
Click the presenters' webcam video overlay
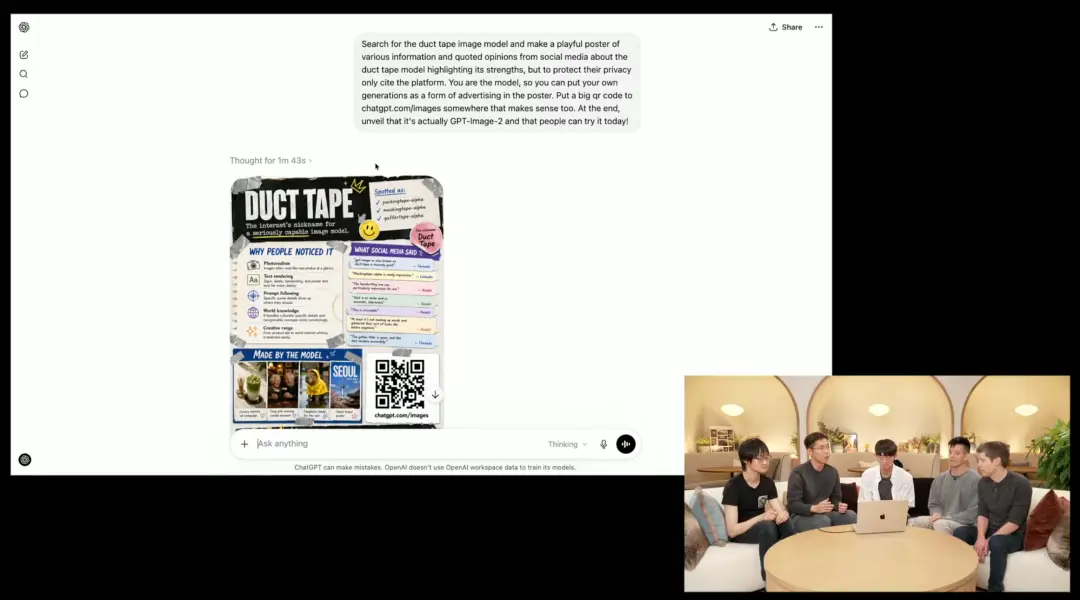pyautogui.click(x=876, y=483)
